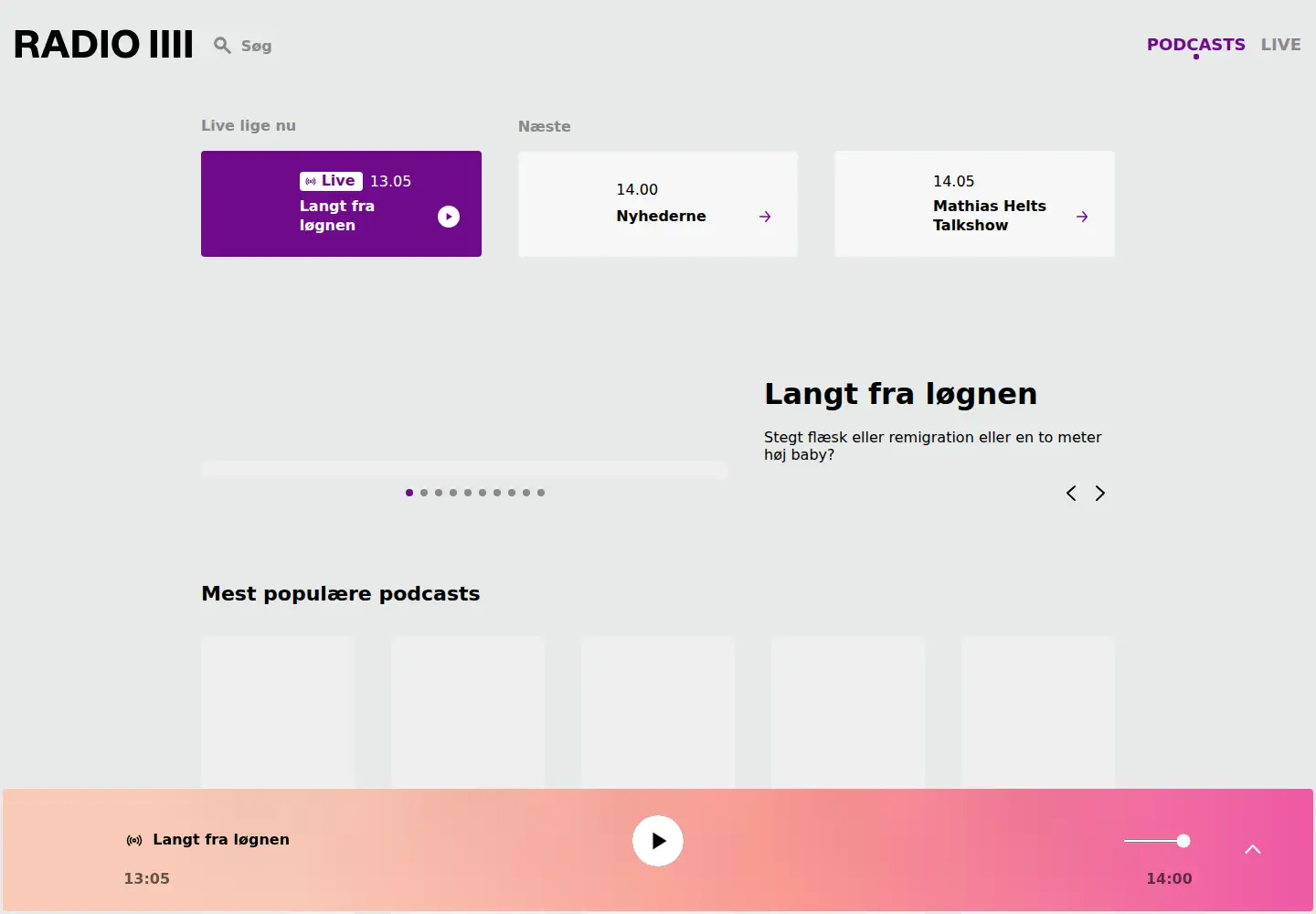The width and height of the screenshot is (1316, 914).
Task: Jump to the second carousel dot
Action: [x=424, y=493]
